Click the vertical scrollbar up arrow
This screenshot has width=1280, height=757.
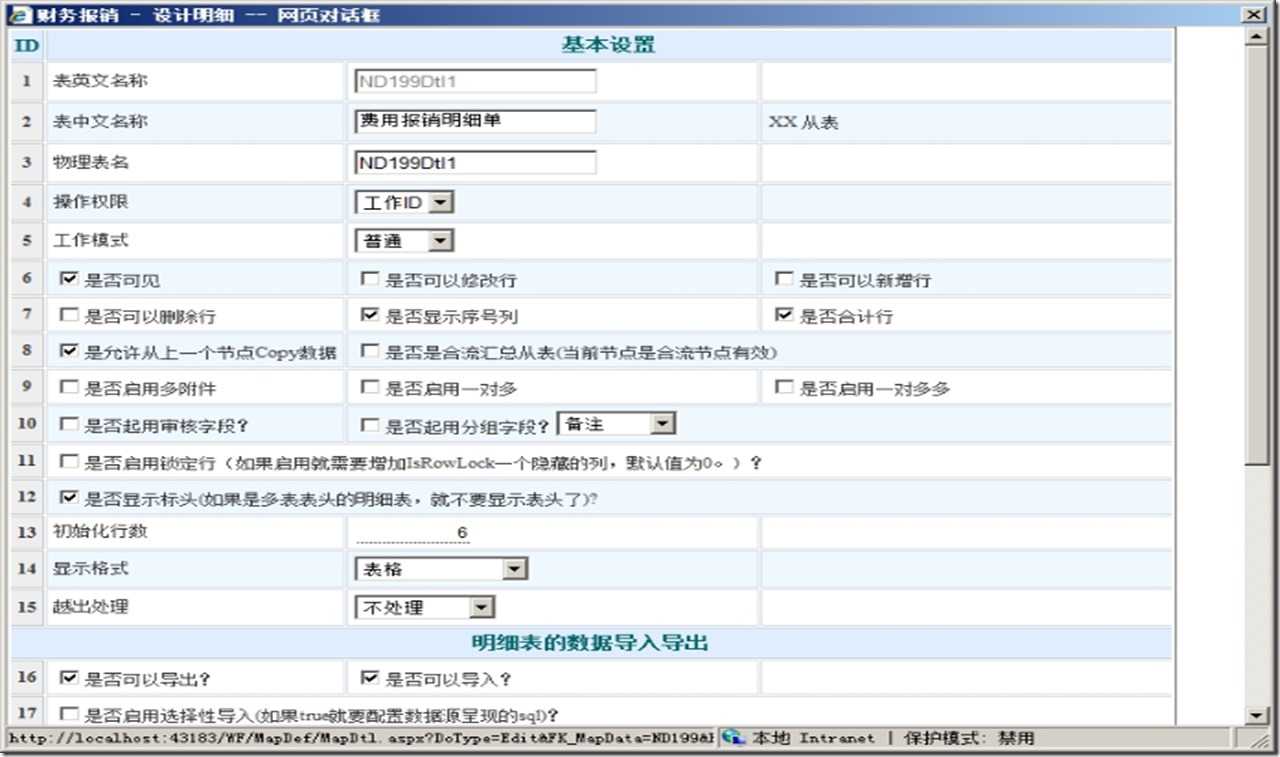(x=1257, y=37)
